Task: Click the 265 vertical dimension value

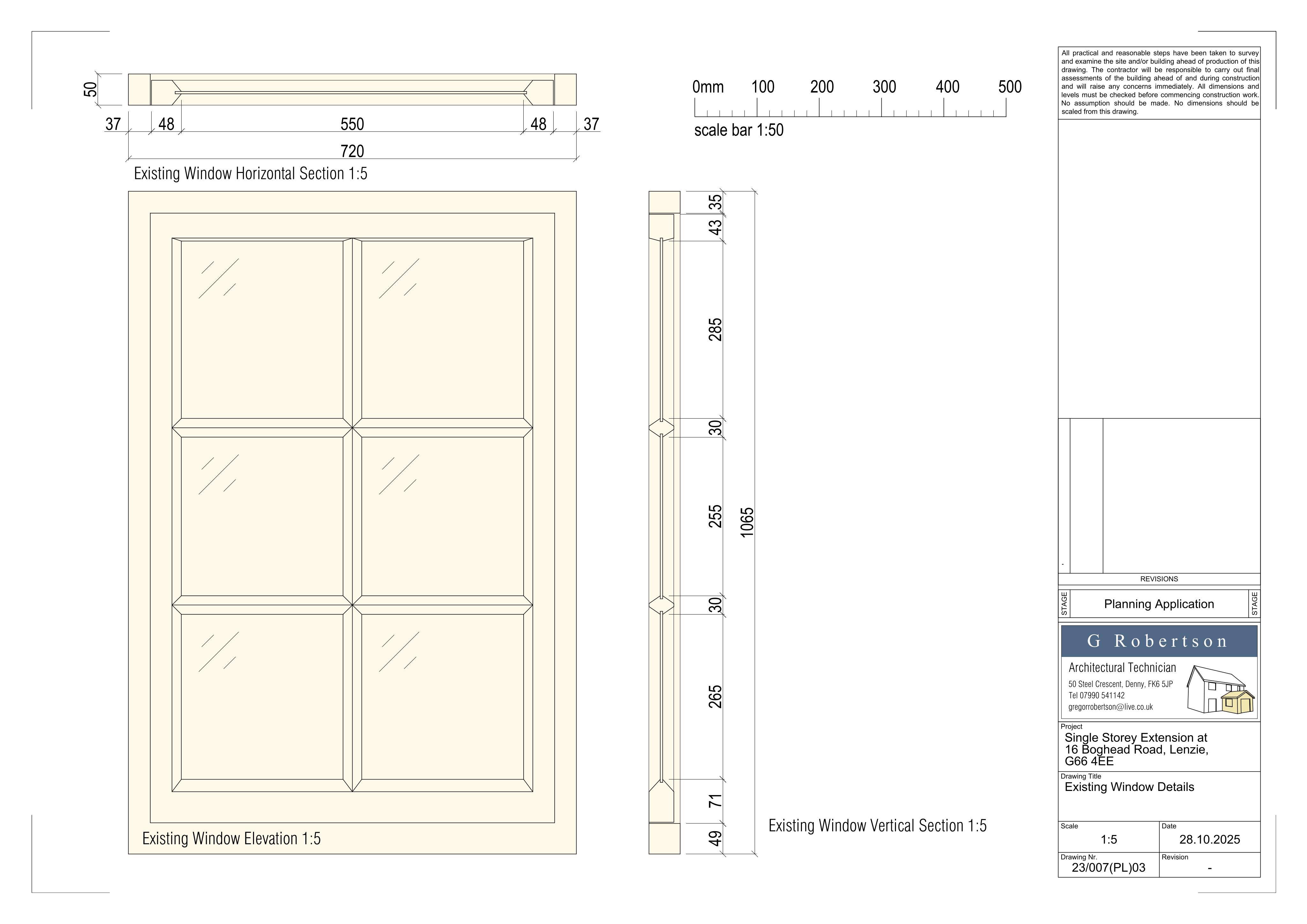Action: (x=715, y=697)
